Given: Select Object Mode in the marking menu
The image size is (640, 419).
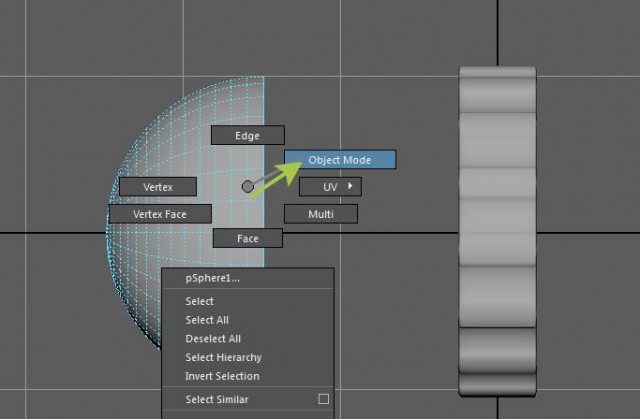Looking at the screenshot, I should [x=340, y=160].
